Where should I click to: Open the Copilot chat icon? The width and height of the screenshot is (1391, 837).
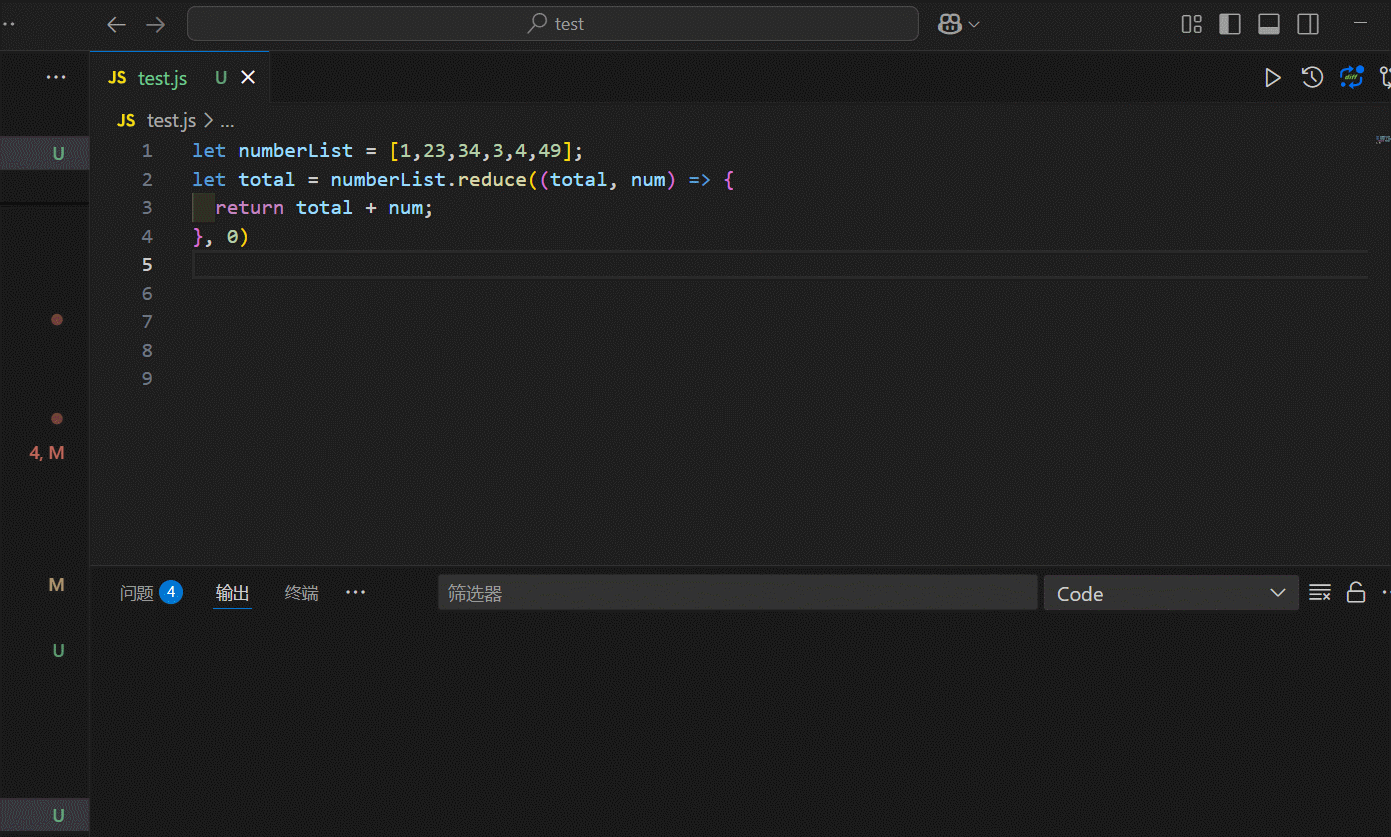click(x=950, y=24)
